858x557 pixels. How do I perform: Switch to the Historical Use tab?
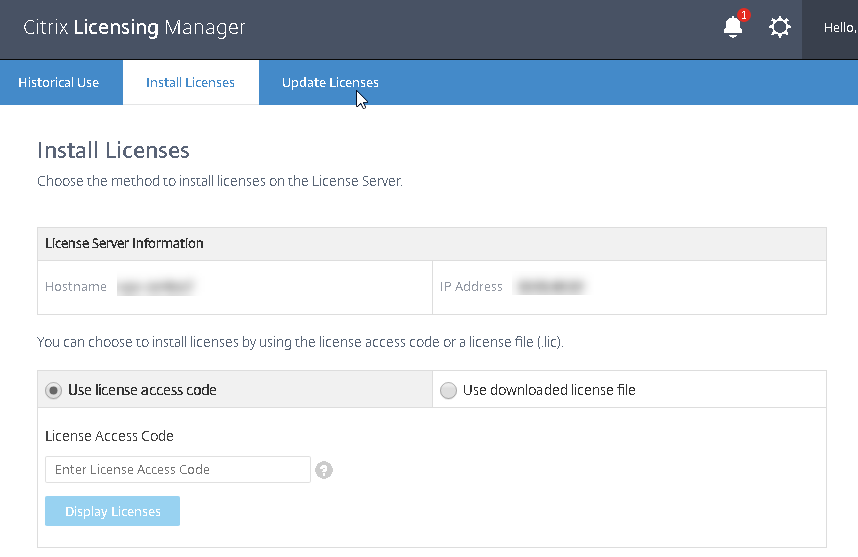click(59, 82)
